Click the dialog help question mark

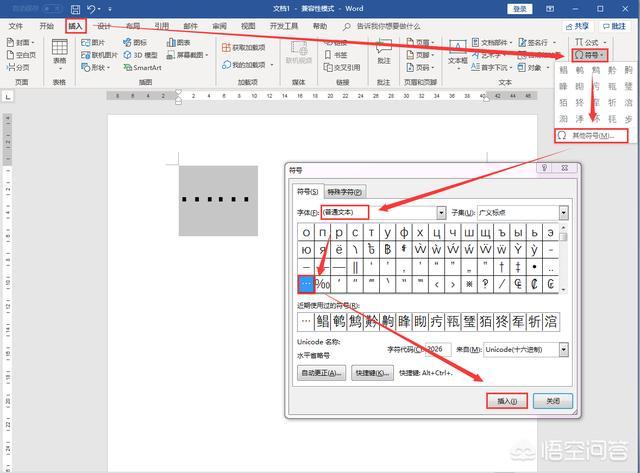pos(544,169)
